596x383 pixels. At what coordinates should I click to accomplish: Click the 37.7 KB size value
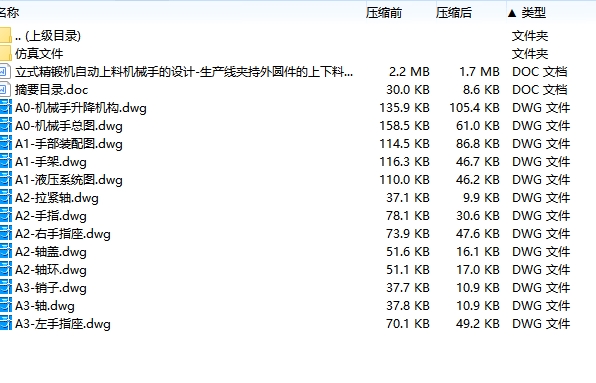point(408,288)
